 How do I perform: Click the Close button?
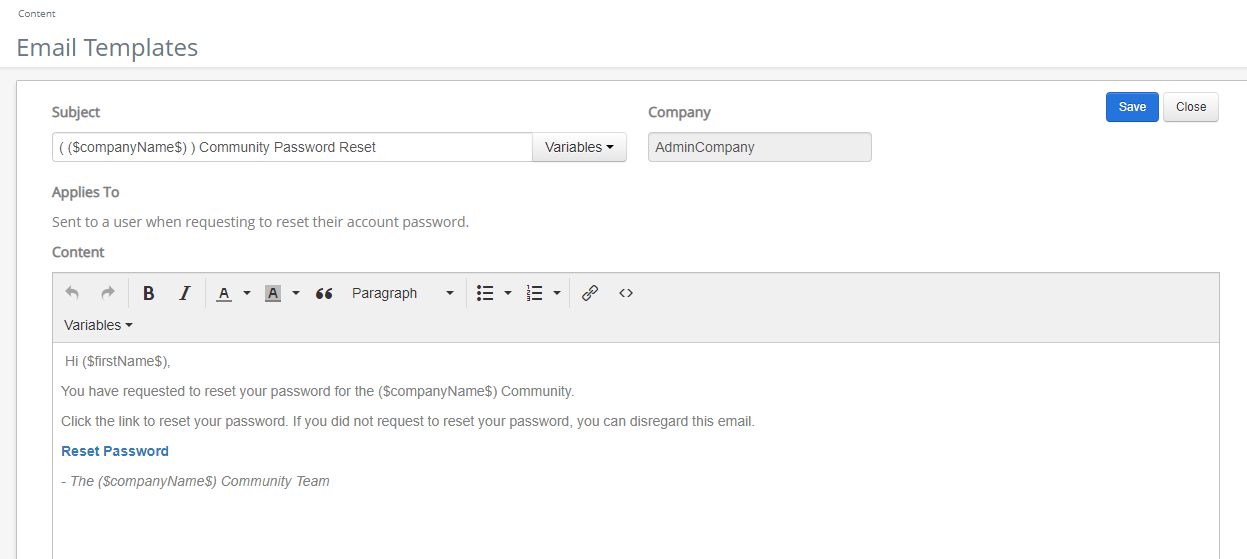tap(1190, 107)
